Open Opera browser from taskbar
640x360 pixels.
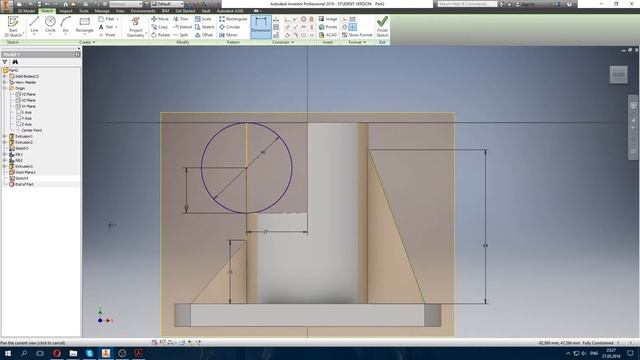pyautogui.click(x=57, y=353)
